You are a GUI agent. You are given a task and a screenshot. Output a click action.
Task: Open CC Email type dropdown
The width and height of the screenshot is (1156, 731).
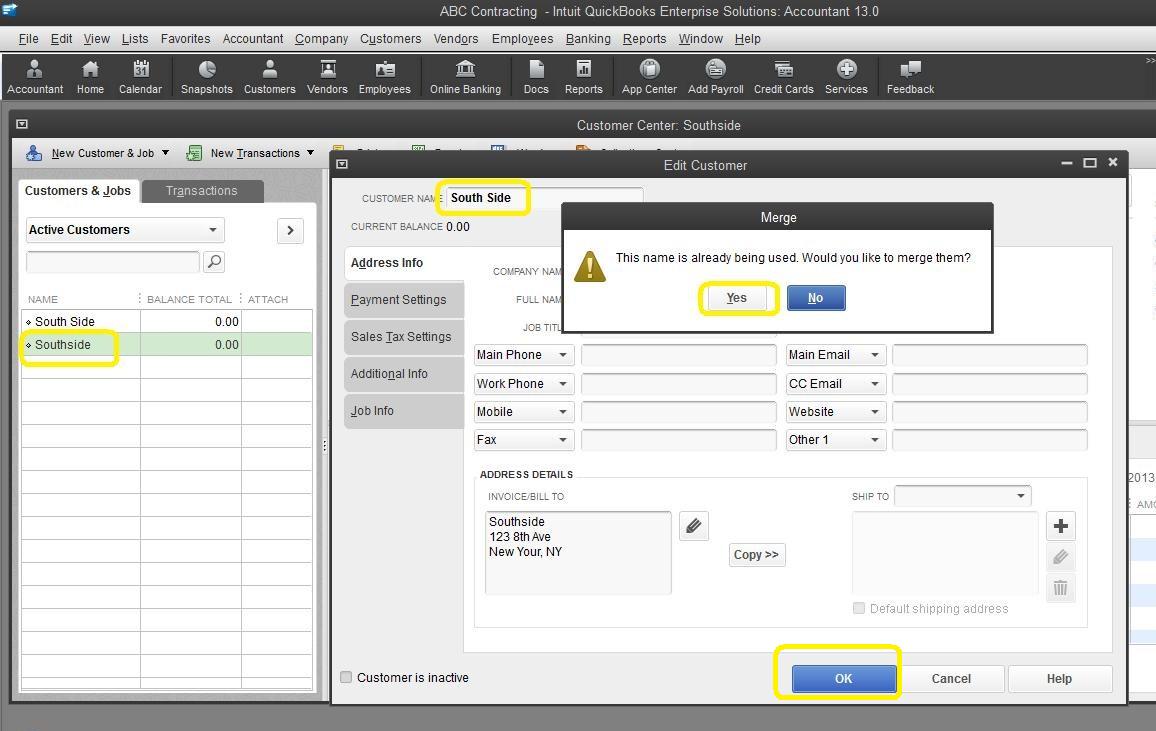[835, 384]
